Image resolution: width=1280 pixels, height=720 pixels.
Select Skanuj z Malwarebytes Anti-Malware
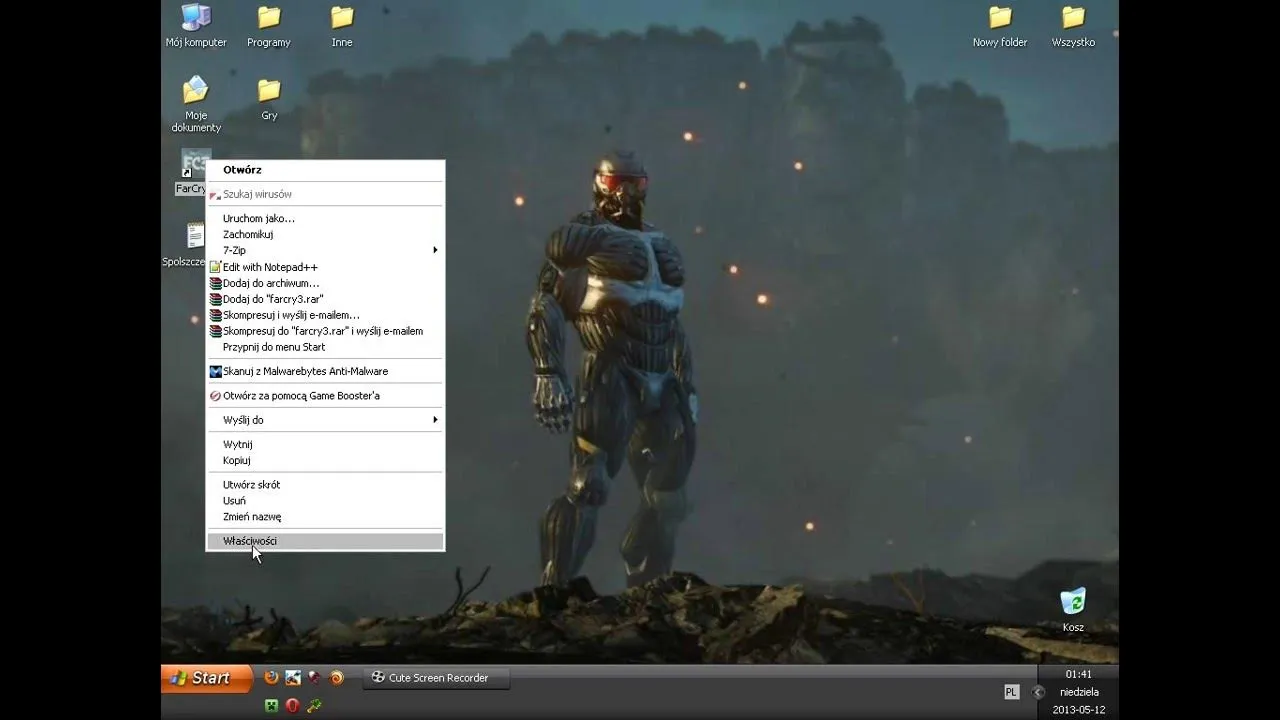305,371
